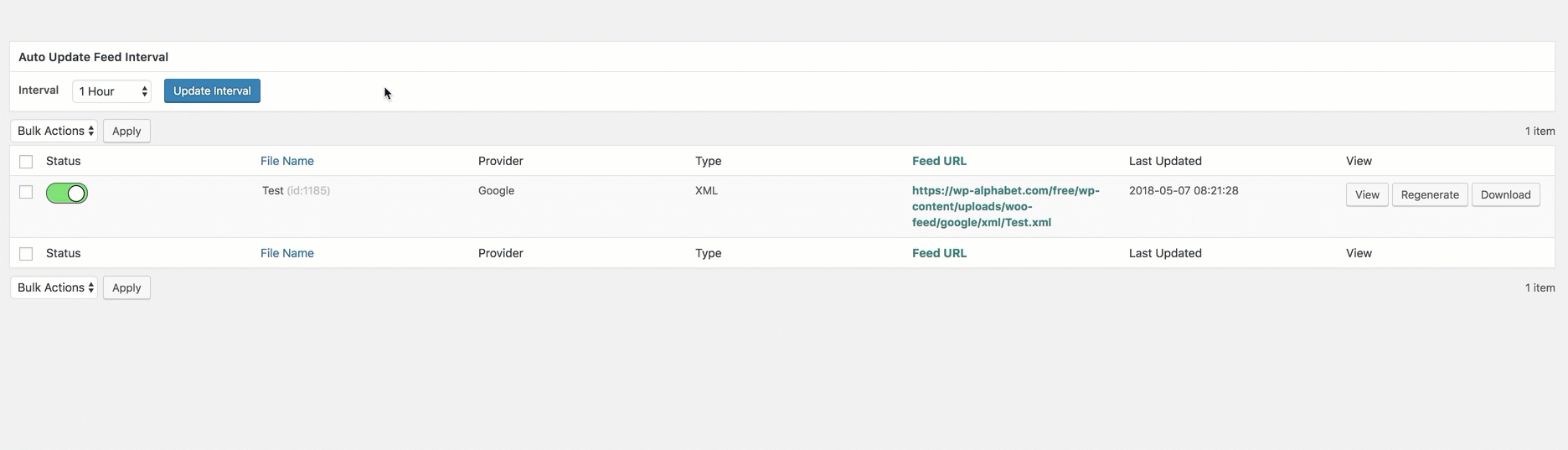The width and height of the screenshot is (1568, 450).
Task: Click the top Apply button
Action: click(126, 131)
